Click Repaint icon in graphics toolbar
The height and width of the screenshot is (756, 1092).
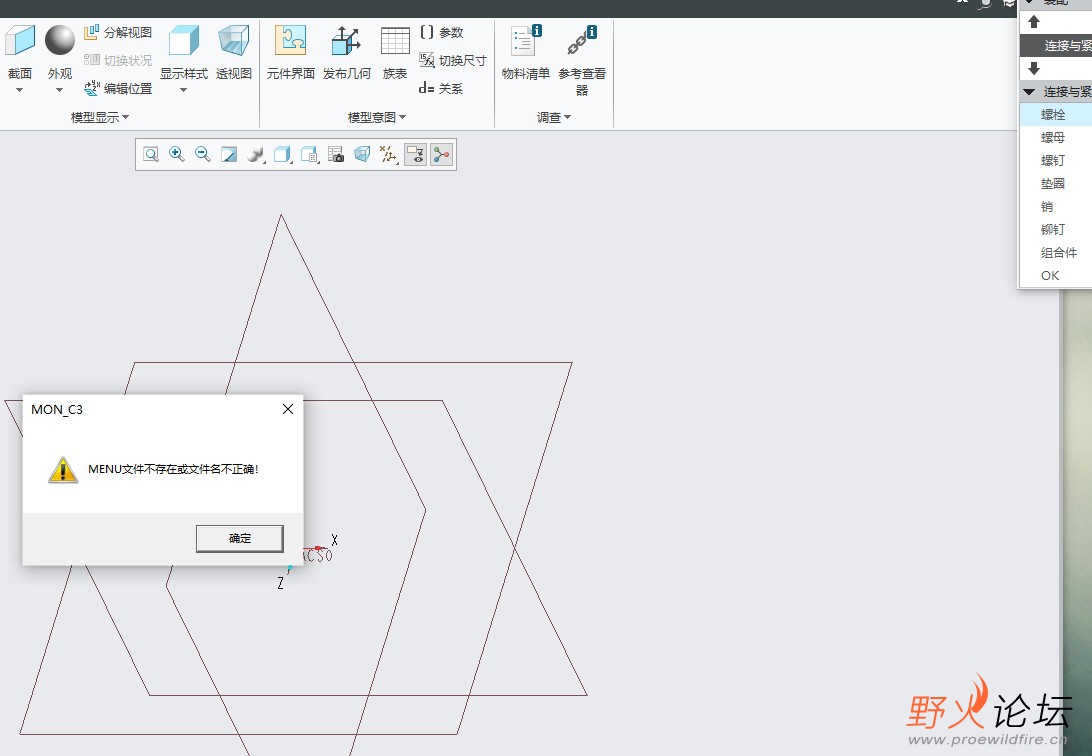(229, 155)
